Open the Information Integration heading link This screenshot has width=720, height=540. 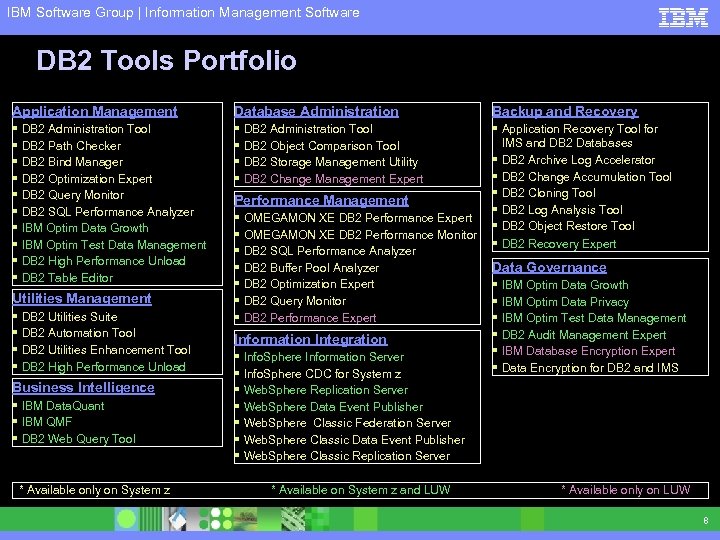pos(311,339)
